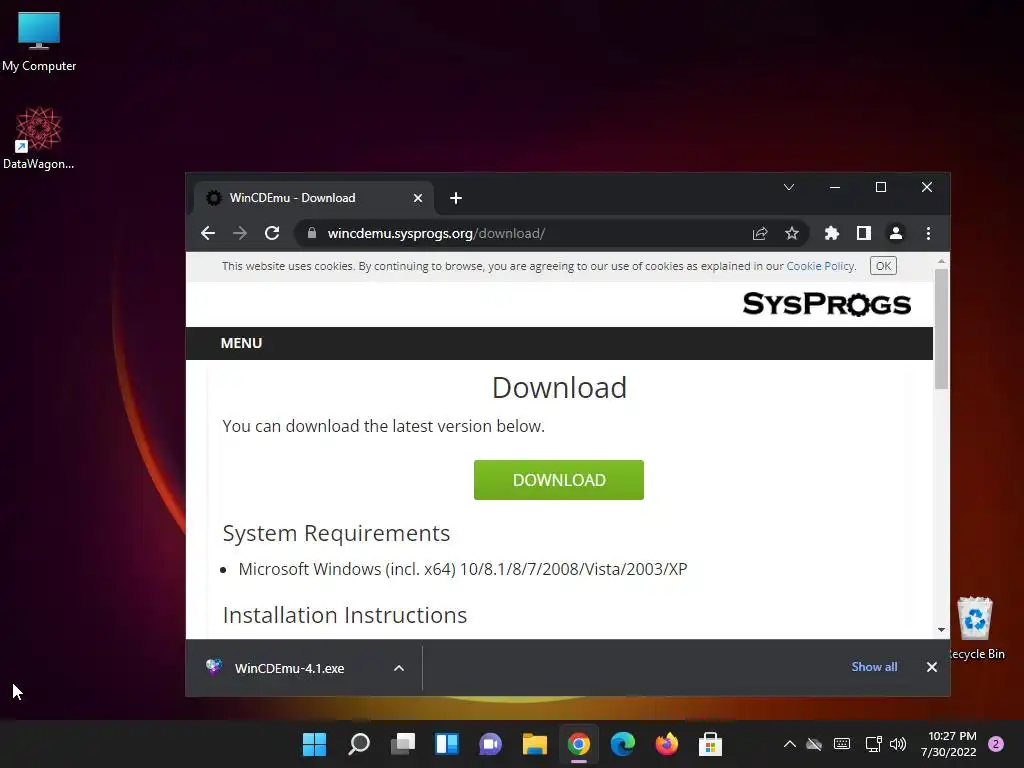Bookmark this tab with the star icon

pos(792,233)
